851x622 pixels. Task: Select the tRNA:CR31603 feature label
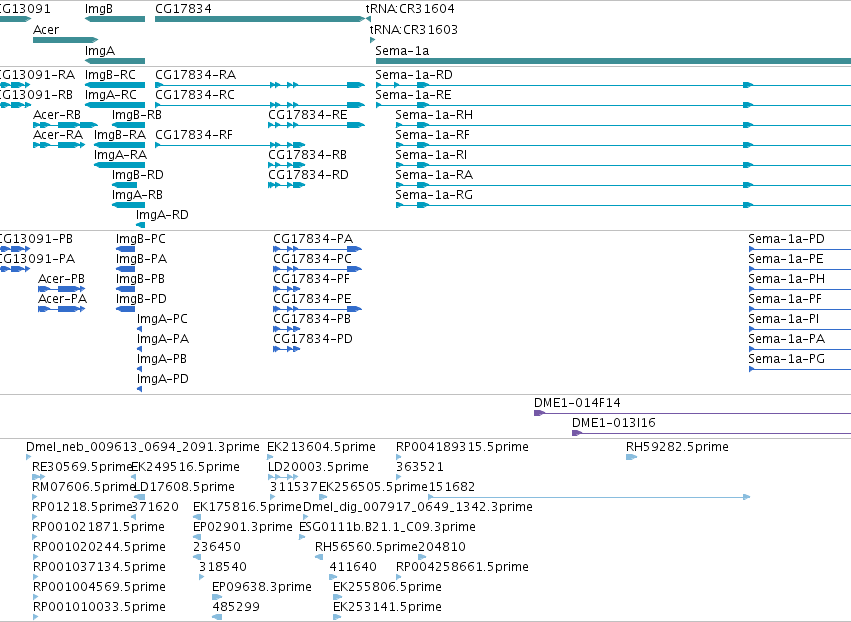click(414, 29)
